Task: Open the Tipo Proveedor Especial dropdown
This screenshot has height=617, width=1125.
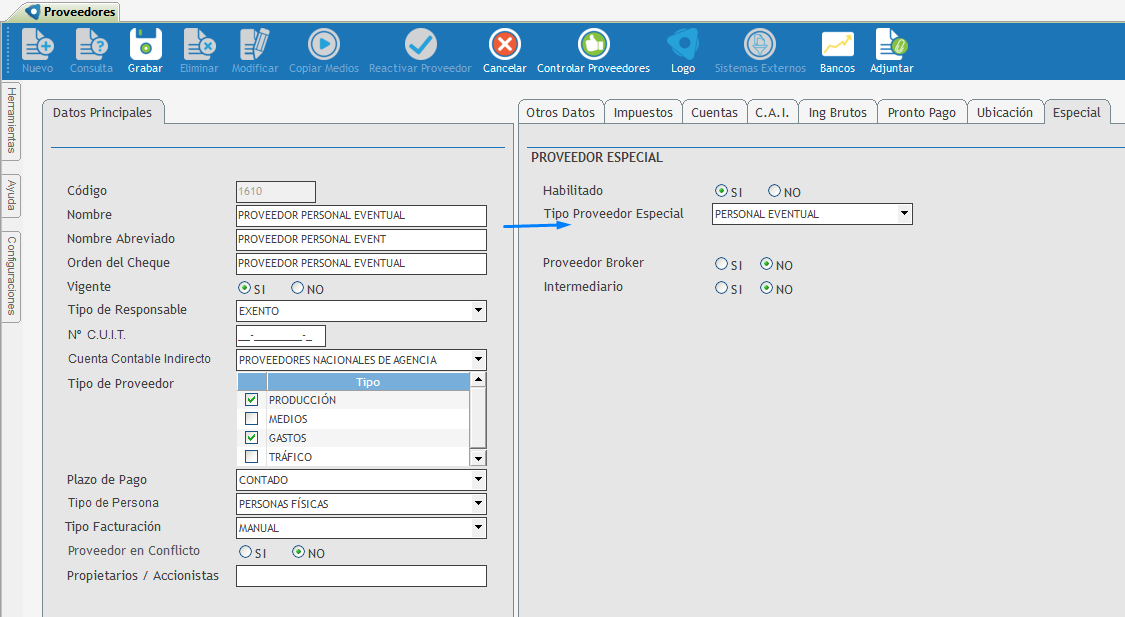Action: click(904, 214)
